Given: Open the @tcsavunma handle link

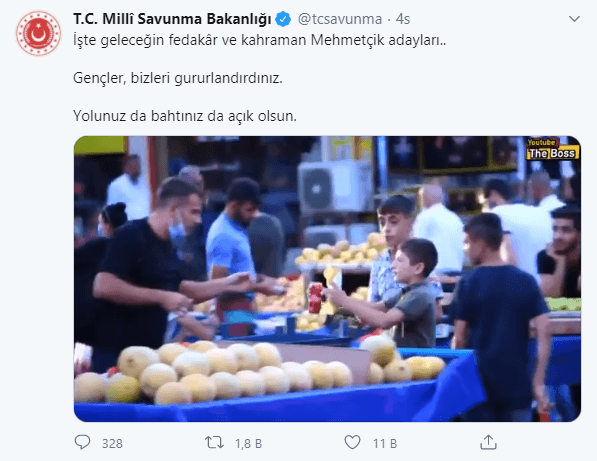Looking at the screenshot, I should [340, 19].
